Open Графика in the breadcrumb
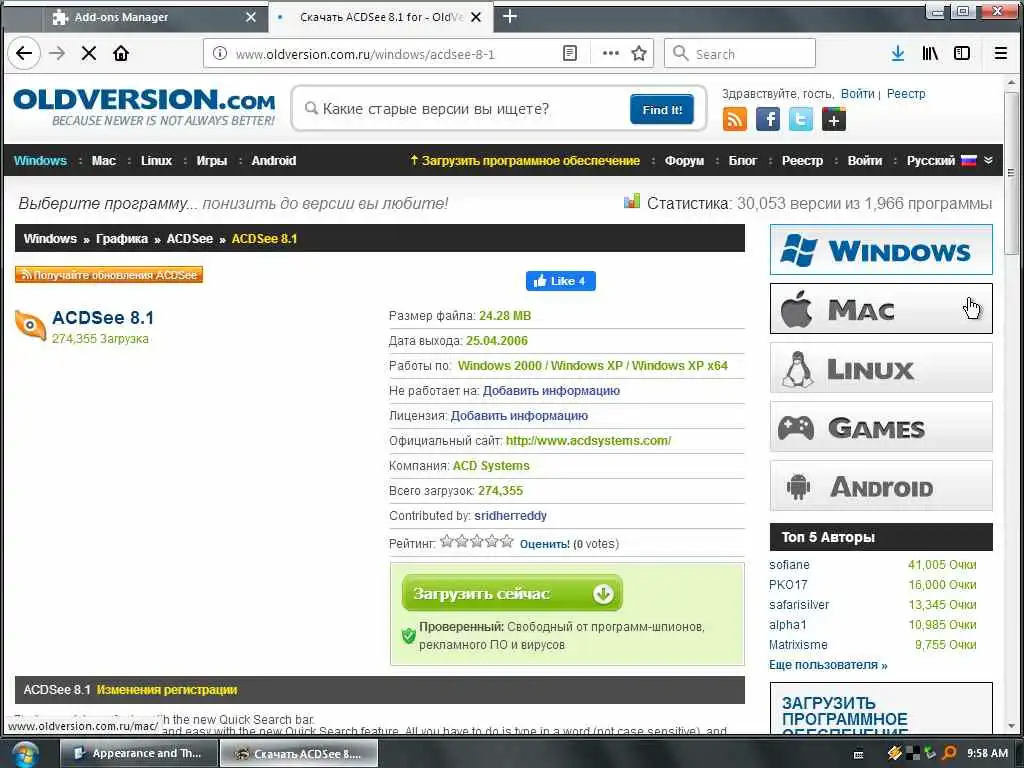1024x768 pixels. (121, 239)
